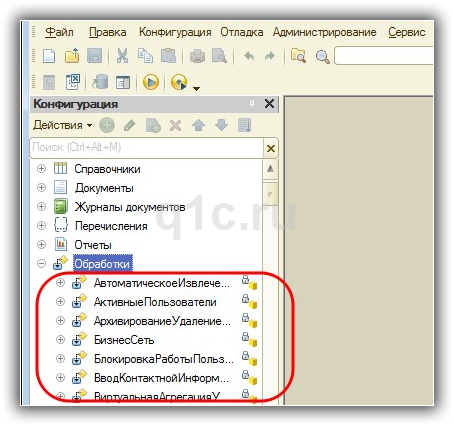
Task: Select Справочники in the tree
Action: (x=107, y=169)
